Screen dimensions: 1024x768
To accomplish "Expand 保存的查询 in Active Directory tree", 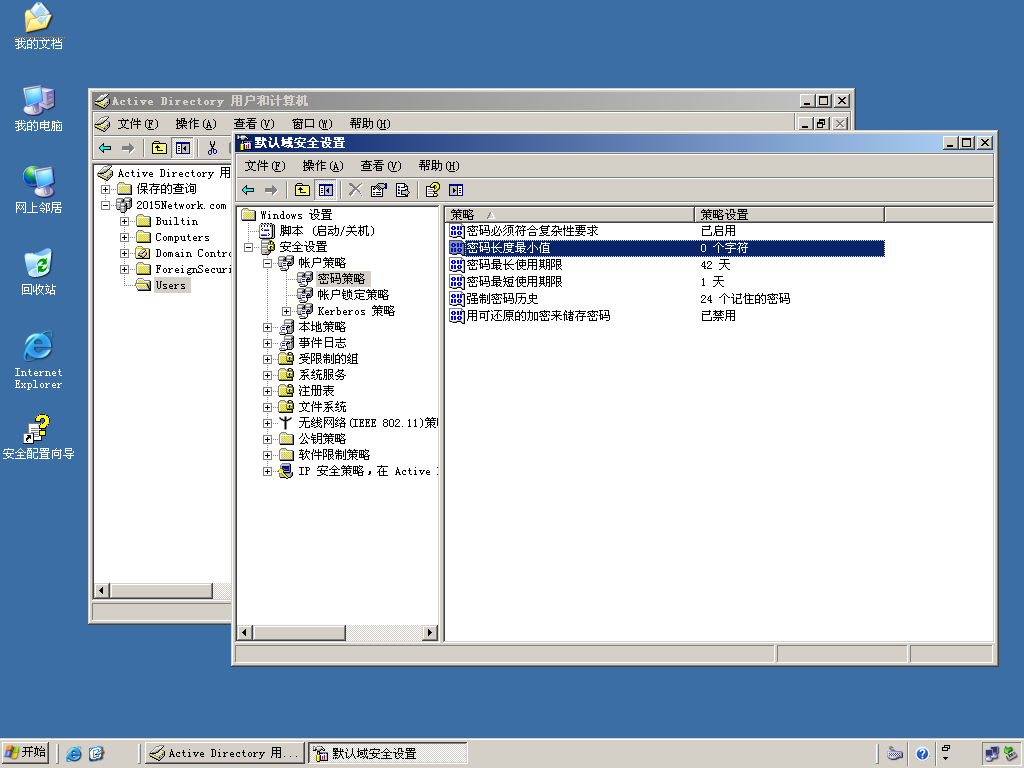I will [x=105, y=189].
